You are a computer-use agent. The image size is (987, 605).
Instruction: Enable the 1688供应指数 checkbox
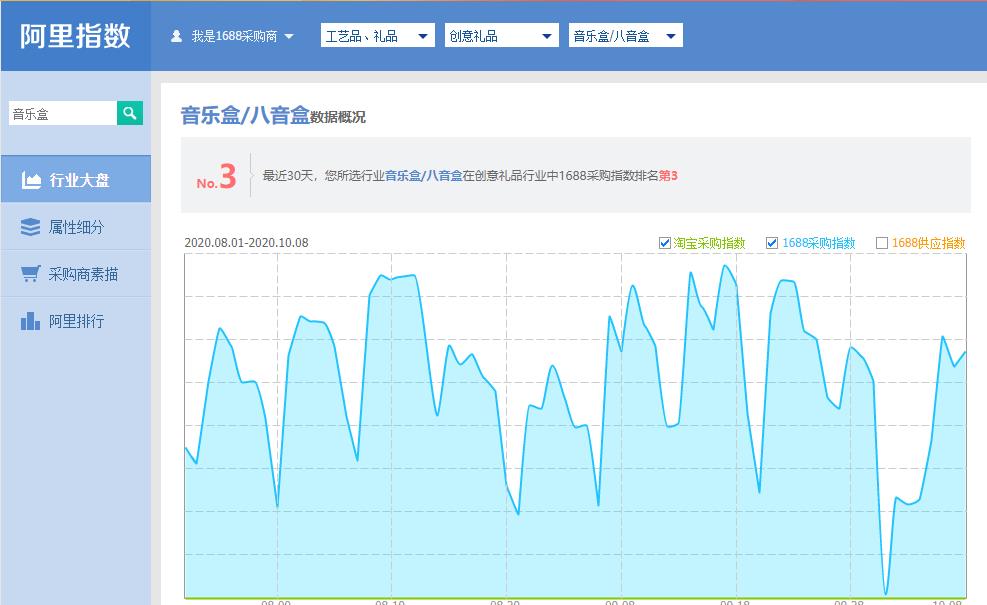881,242
